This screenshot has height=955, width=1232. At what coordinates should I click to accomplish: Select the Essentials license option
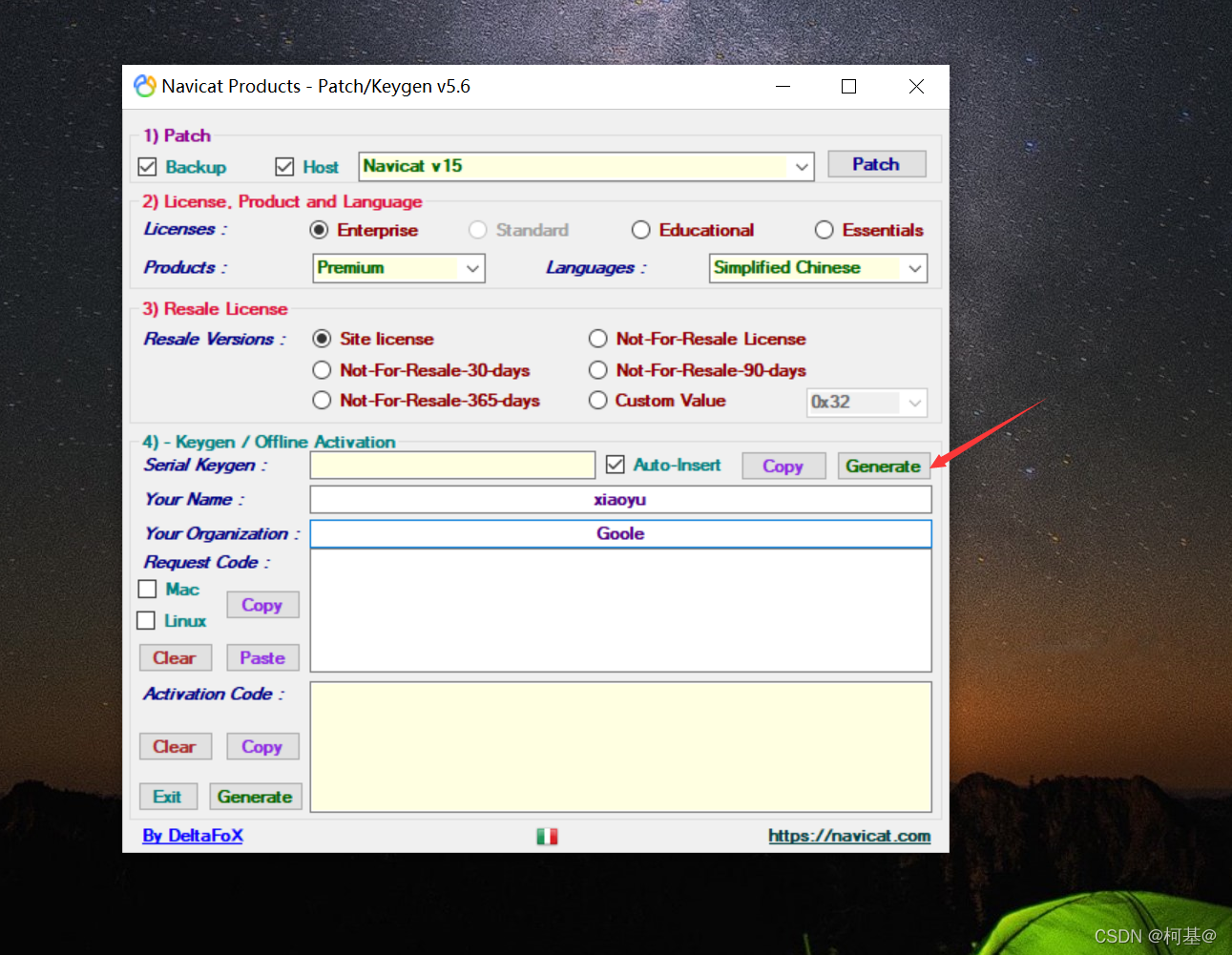[x=825, y=230]
